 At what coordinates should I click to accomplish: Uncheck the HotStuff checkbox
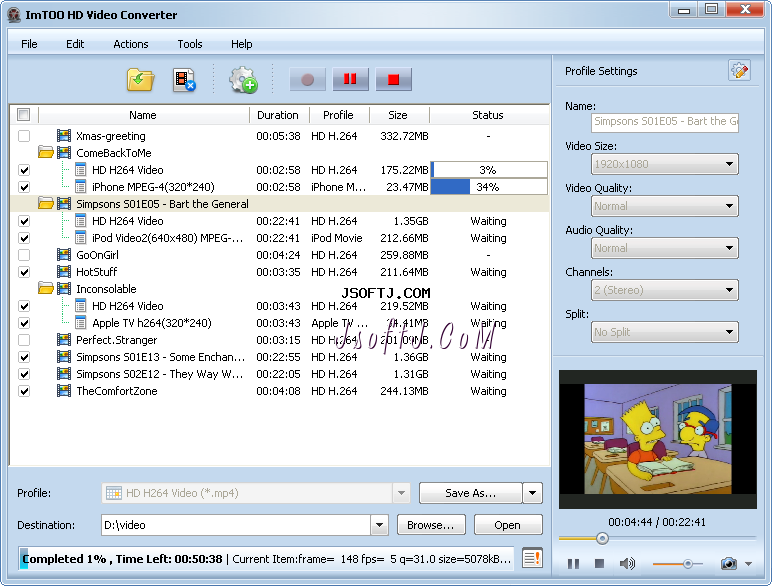tap(24, 272)
